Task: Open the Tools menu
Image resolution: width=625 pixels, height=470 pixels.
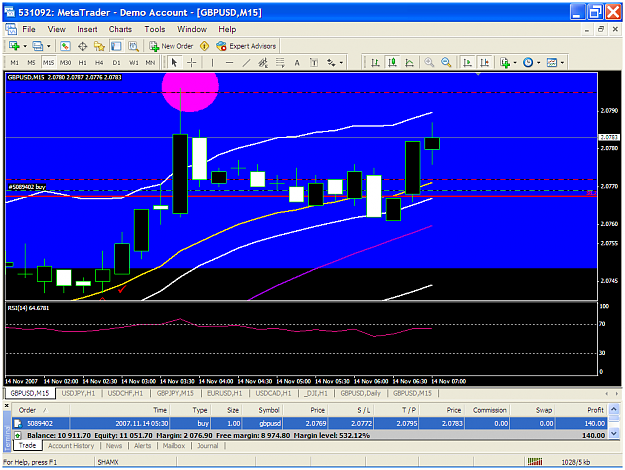Action: pos(155,29)
